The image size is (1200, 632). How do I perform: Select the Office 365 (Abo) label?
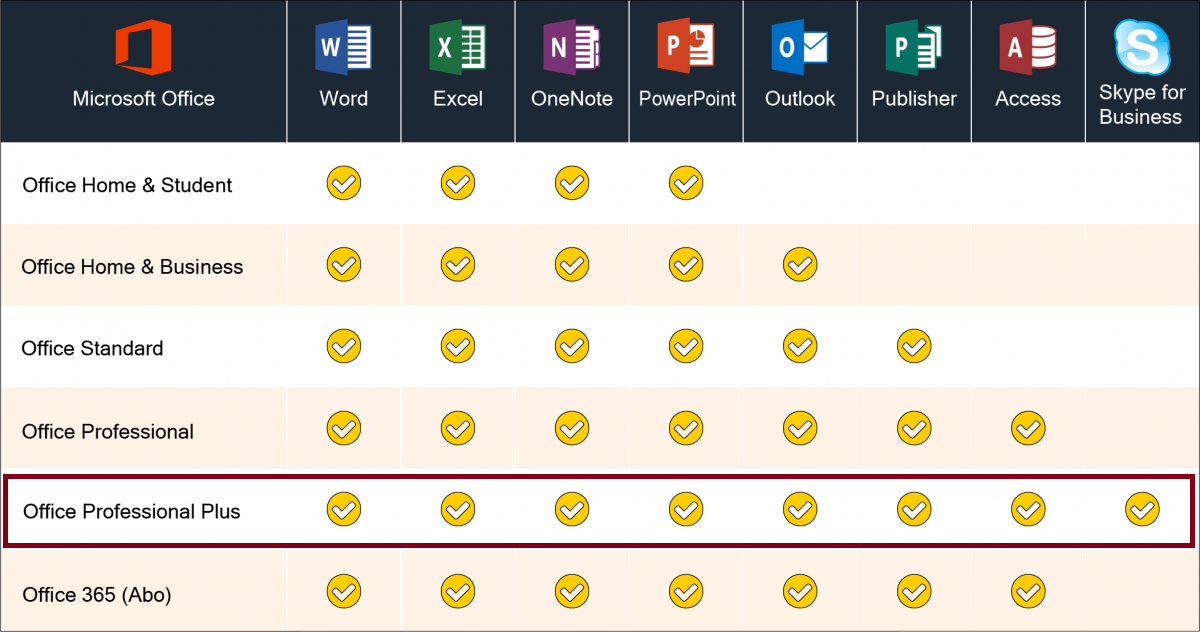pos(97,594)
